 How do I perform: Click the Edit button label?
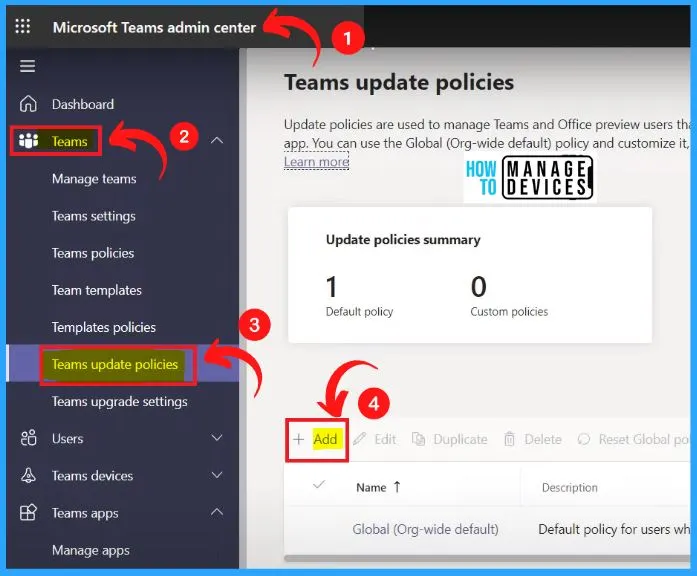(385, 439)
